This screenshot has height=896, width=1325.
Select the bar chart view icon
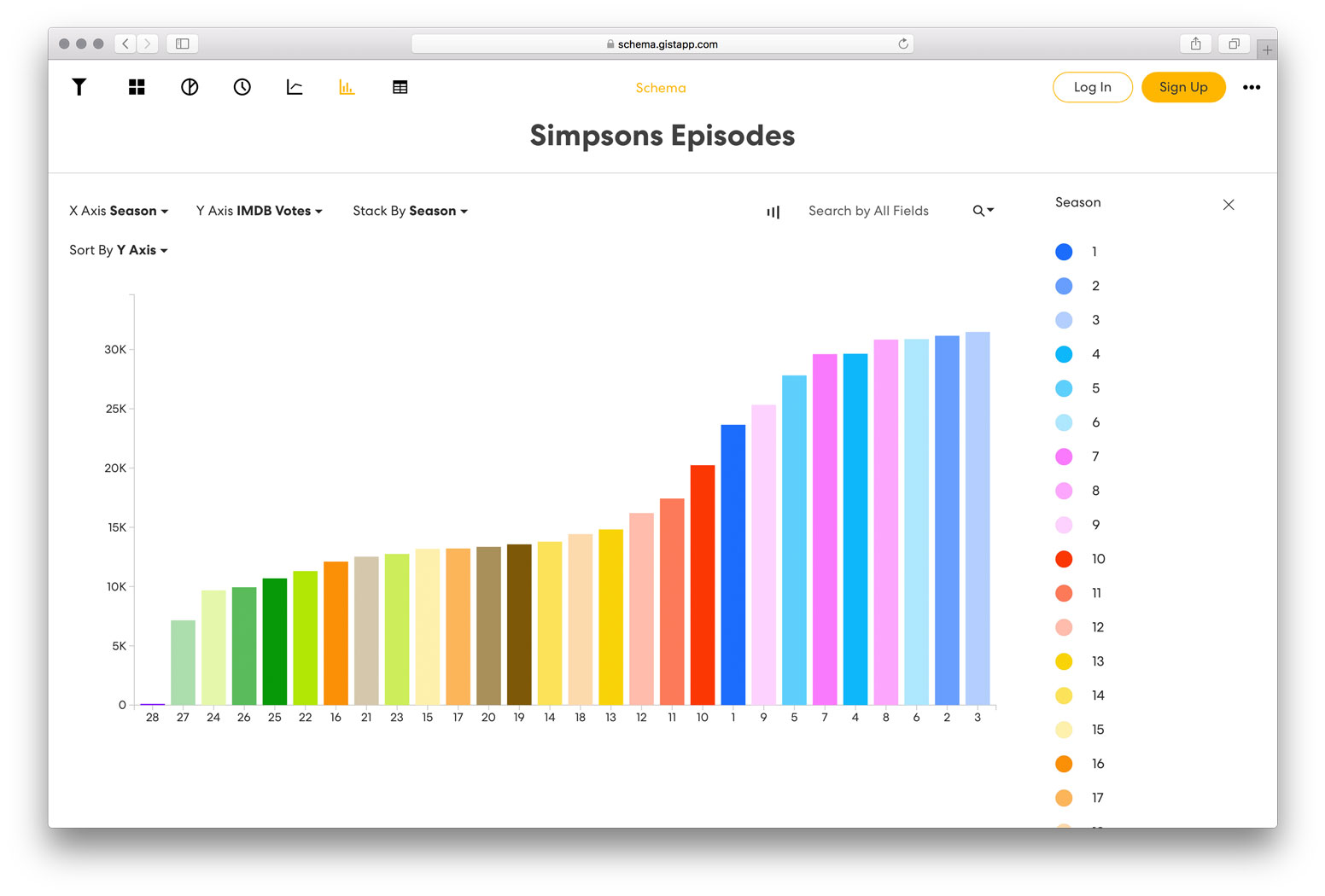point(347,87)
